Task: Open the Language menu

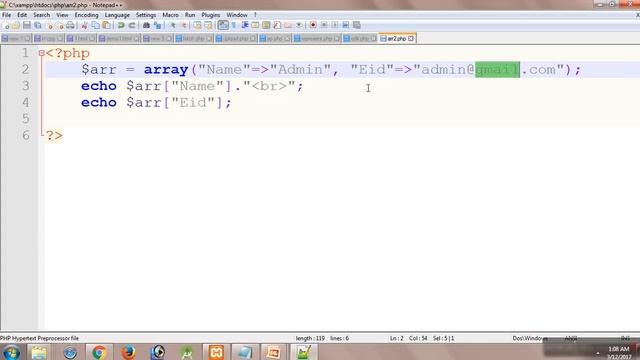Action: click(117, 15)
